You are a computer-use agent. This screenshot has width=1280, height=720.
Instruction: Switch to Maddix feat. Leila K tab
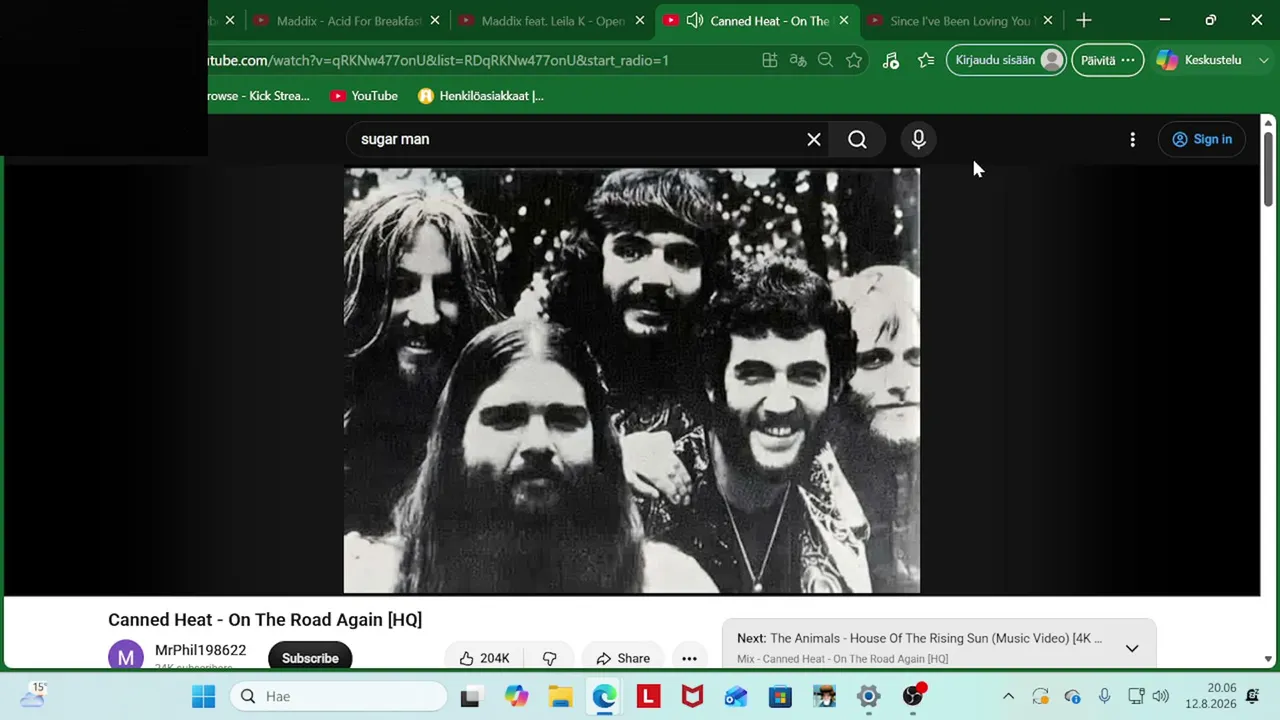[x=553, y=21]
